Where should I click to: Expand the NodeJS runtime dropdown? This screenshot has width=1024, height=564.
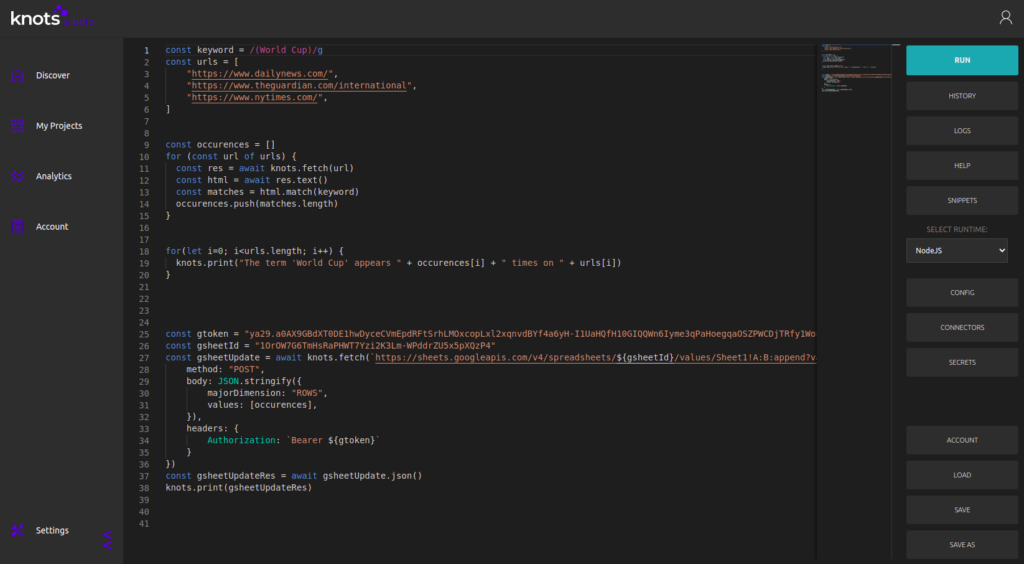(x=957, y=251)
